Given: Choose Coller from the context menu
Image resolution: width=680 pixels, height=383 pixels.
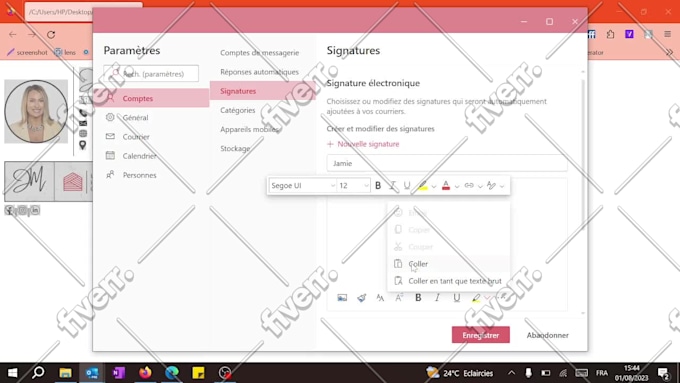Looking at the screenshot, I should [x=449, y=264].
